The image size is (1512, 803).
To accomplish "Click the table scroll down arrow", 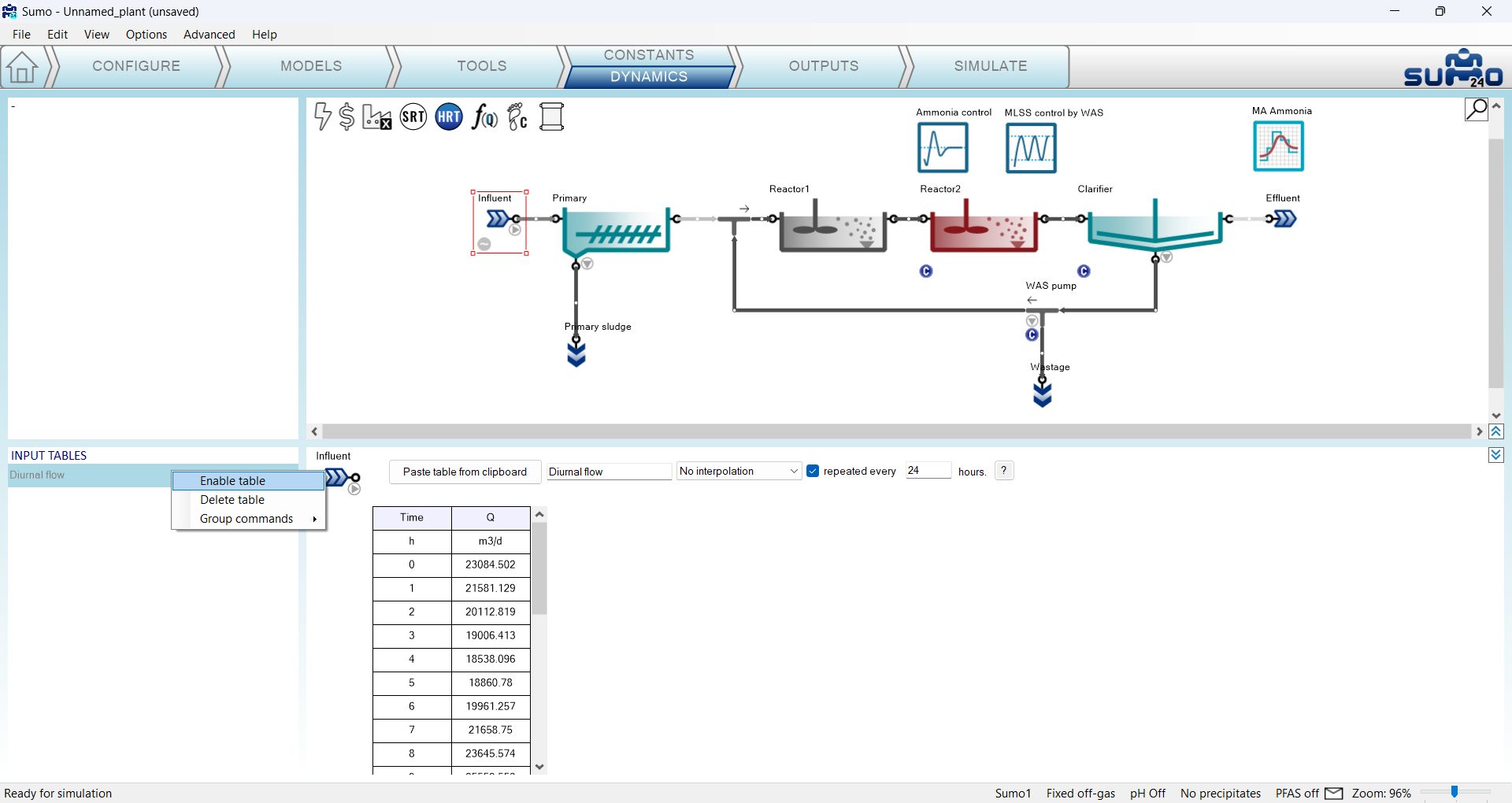I will [539, 767].
